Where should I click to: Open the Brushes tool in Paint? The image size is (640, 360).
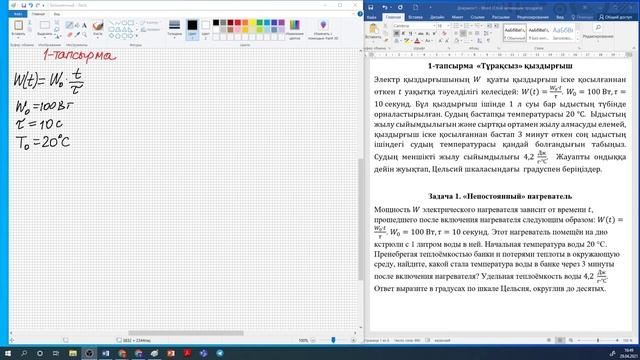(x=98, y=29)
